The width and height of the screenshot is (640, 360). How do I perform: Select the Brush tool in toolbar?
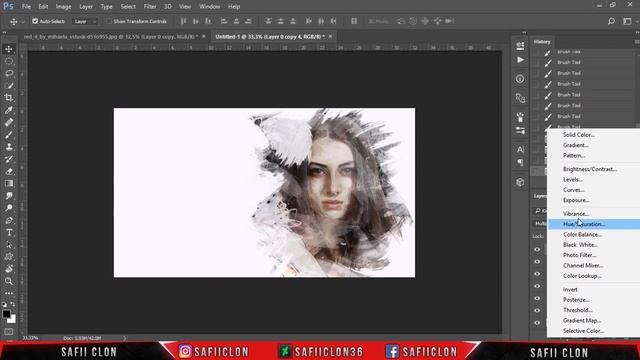coord(9,135)
